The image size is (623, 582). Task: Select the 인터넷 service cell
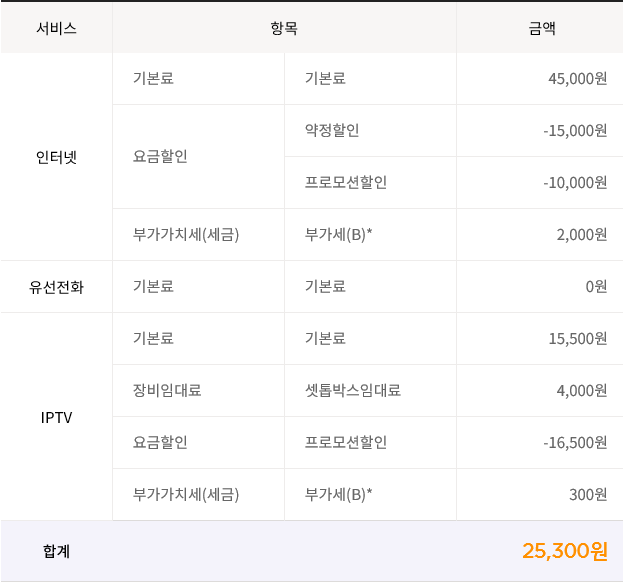tap(56, 157)
